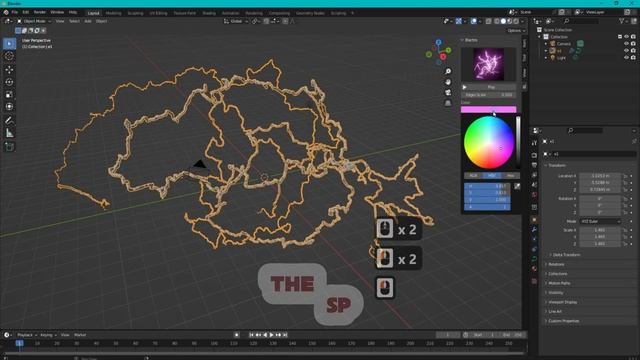The height and width of the screenshot is (360, 640).
Task: Select the Rotate tool
Action: pos(9,82)
